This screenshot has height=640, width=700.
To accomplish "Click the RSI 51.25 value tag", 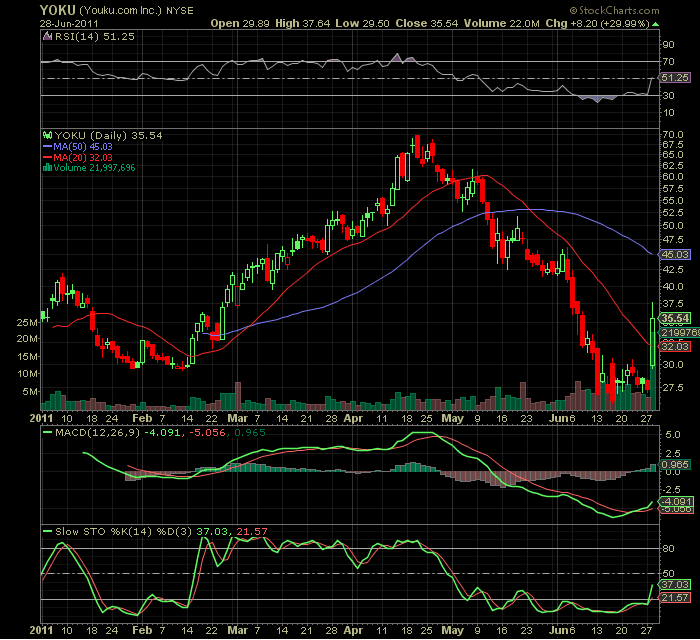I will coord(675,78).
